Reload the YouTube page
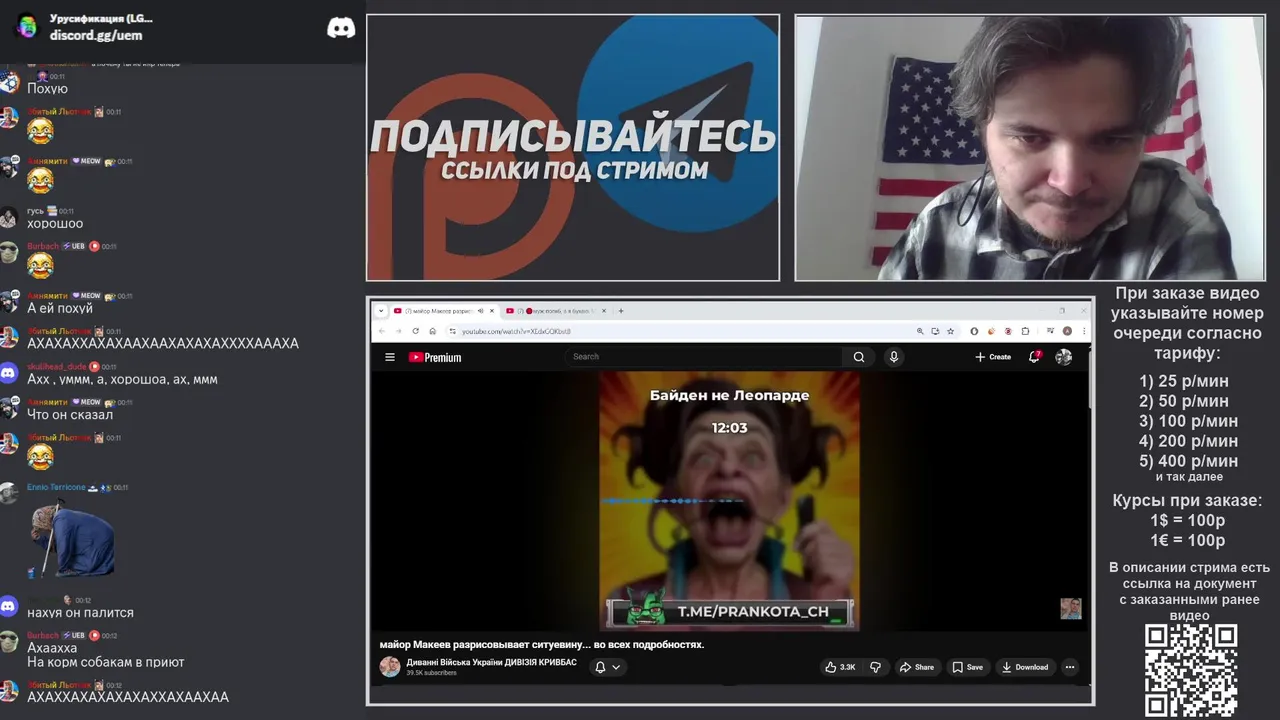Screen dimensions: 1280x720 pos(415,331)
